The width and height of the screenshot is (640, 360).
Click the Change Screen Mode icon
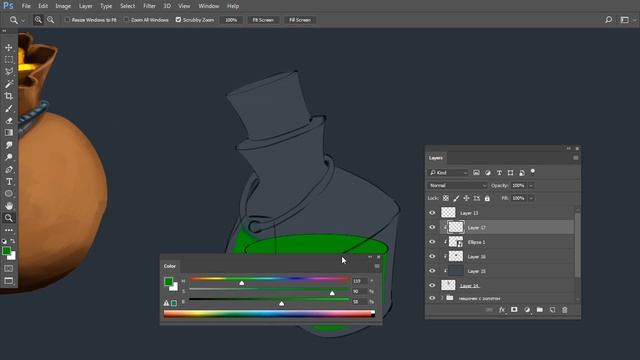[x=9, y=281]
